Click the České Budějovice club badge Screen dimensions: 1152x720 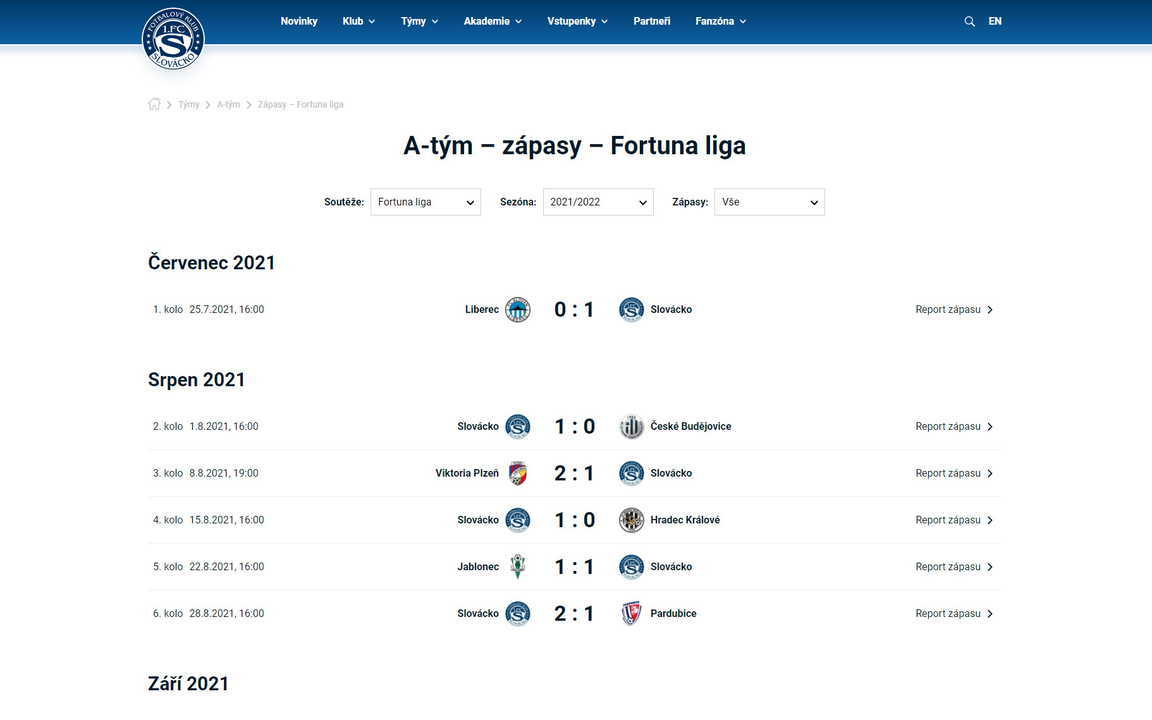[631, 426]
